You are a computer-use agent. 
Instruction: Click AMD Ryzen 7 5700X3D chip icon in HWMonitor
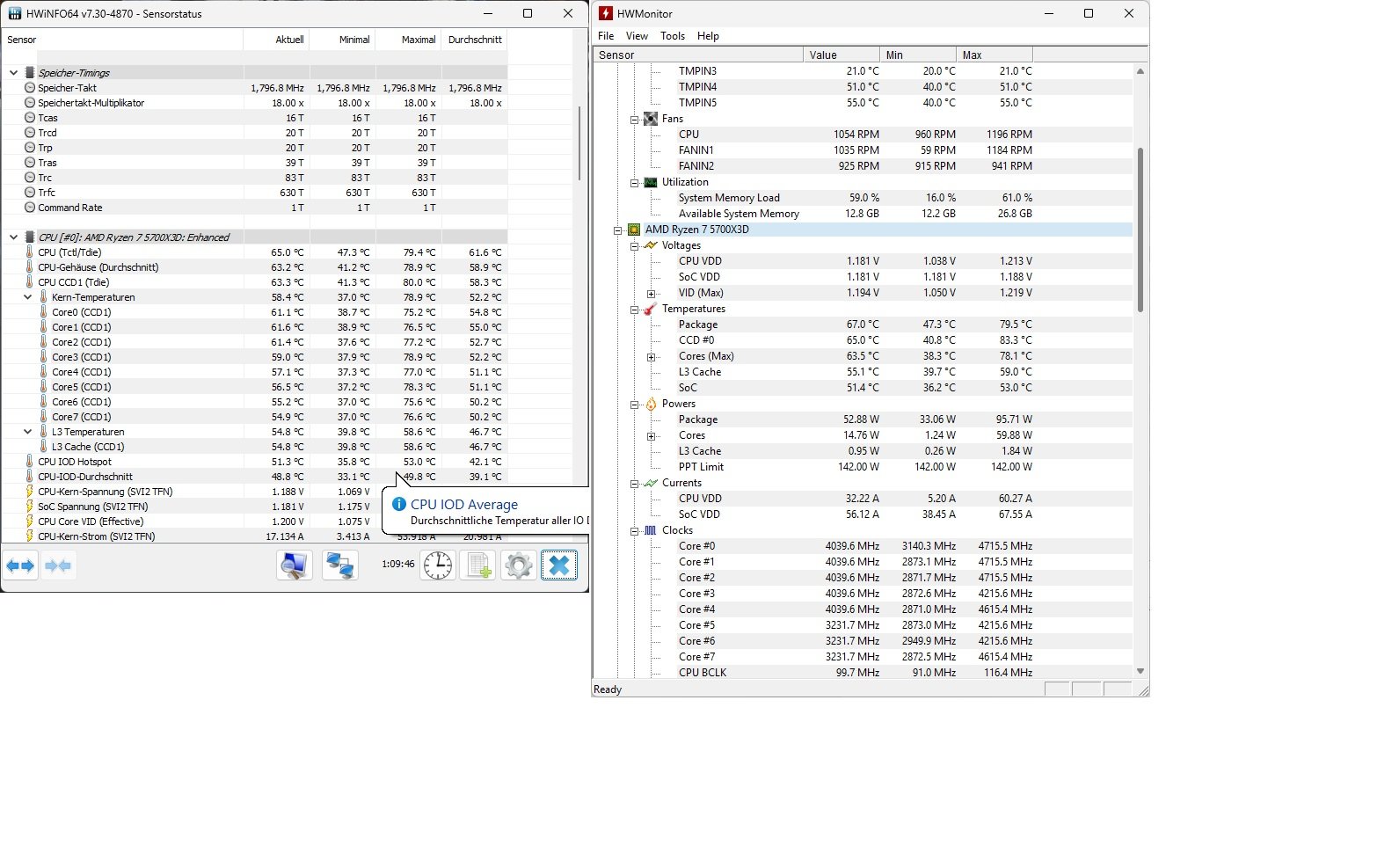pyautogui.click(x=634, y=230)
